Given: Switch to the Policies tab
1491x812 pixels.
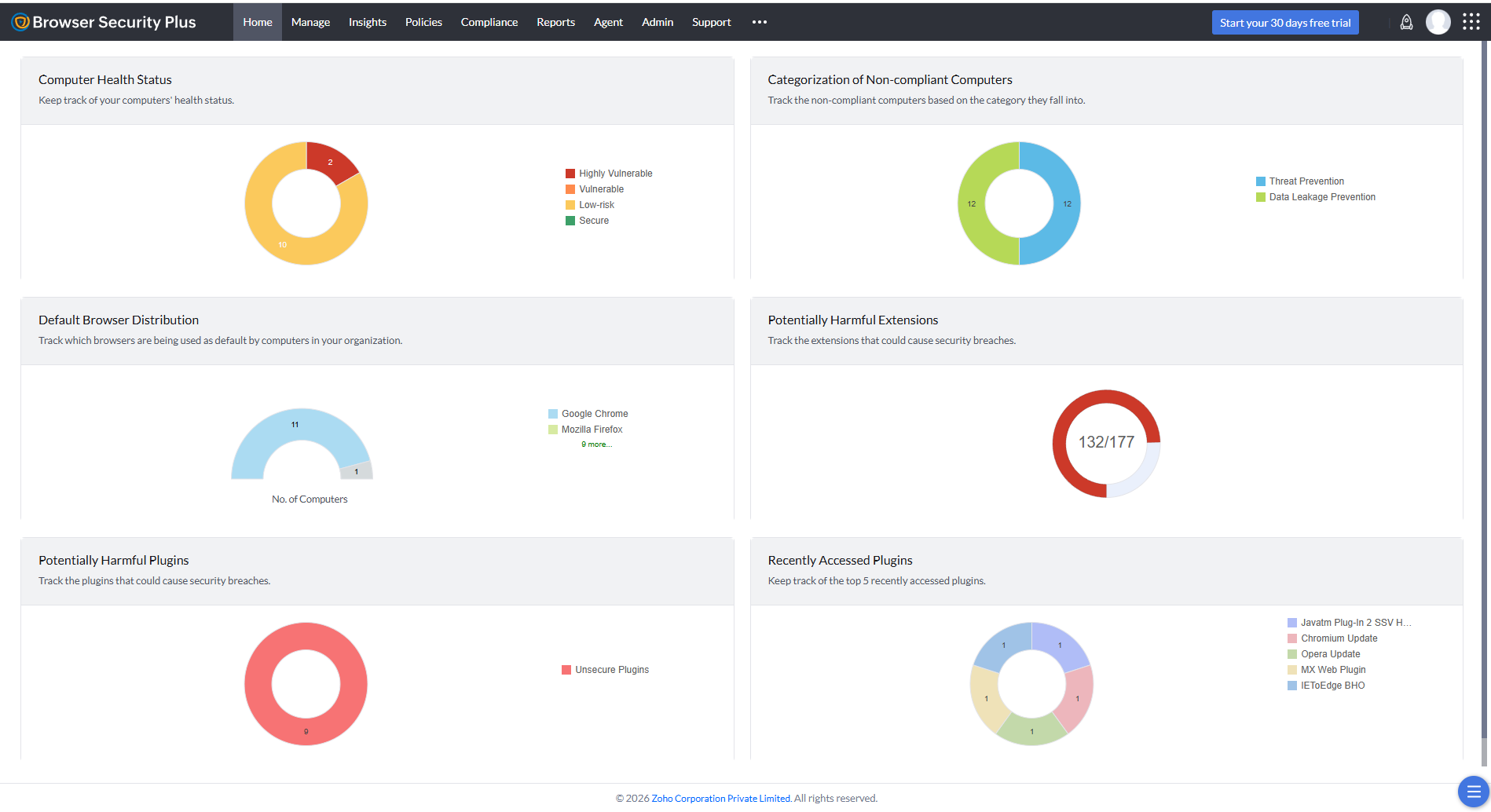Looking at the screenshot, I should click(423, 22).
